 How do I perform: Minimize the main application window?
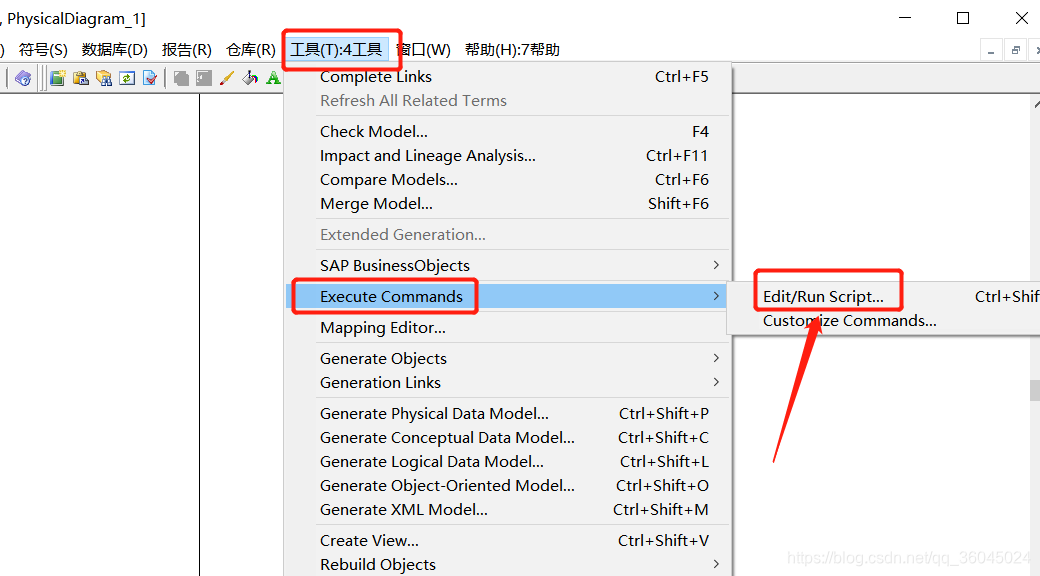(x=905, y=18)
